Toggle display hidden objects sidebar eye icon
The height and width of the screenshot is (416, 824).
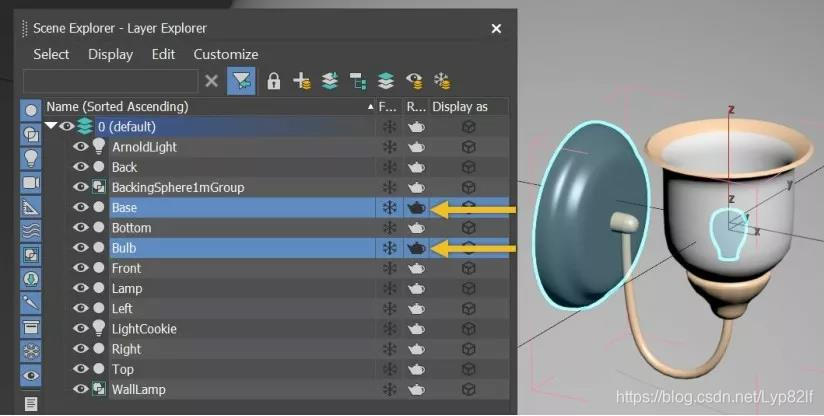pos(31,376)
